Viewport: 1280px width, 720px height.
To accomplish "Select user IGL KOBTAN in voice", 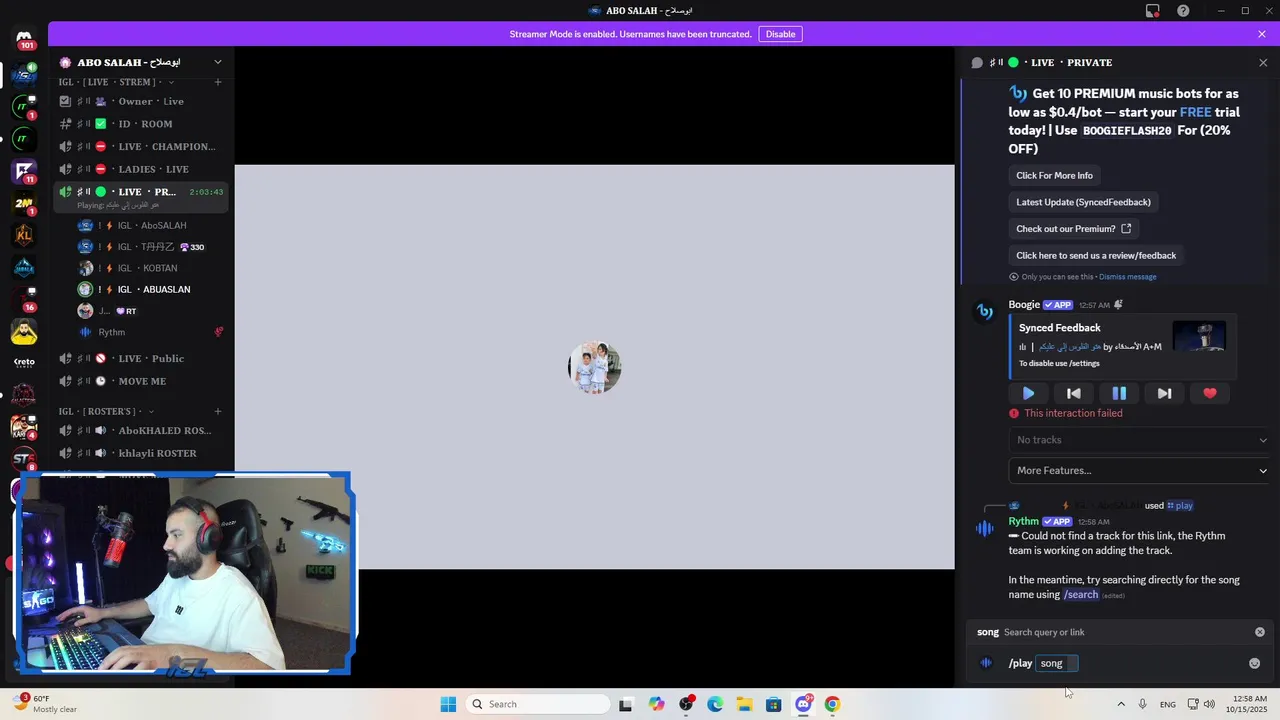I will pos(152,268).
